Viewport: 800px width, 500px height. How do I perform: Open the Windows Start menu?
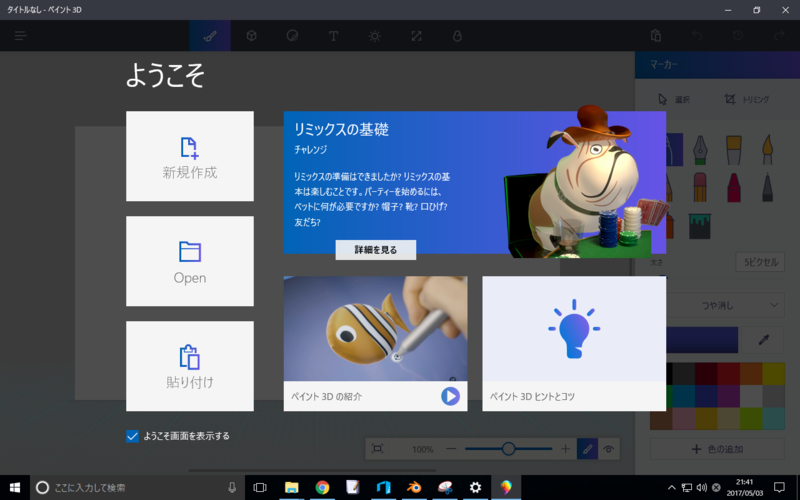15,488
